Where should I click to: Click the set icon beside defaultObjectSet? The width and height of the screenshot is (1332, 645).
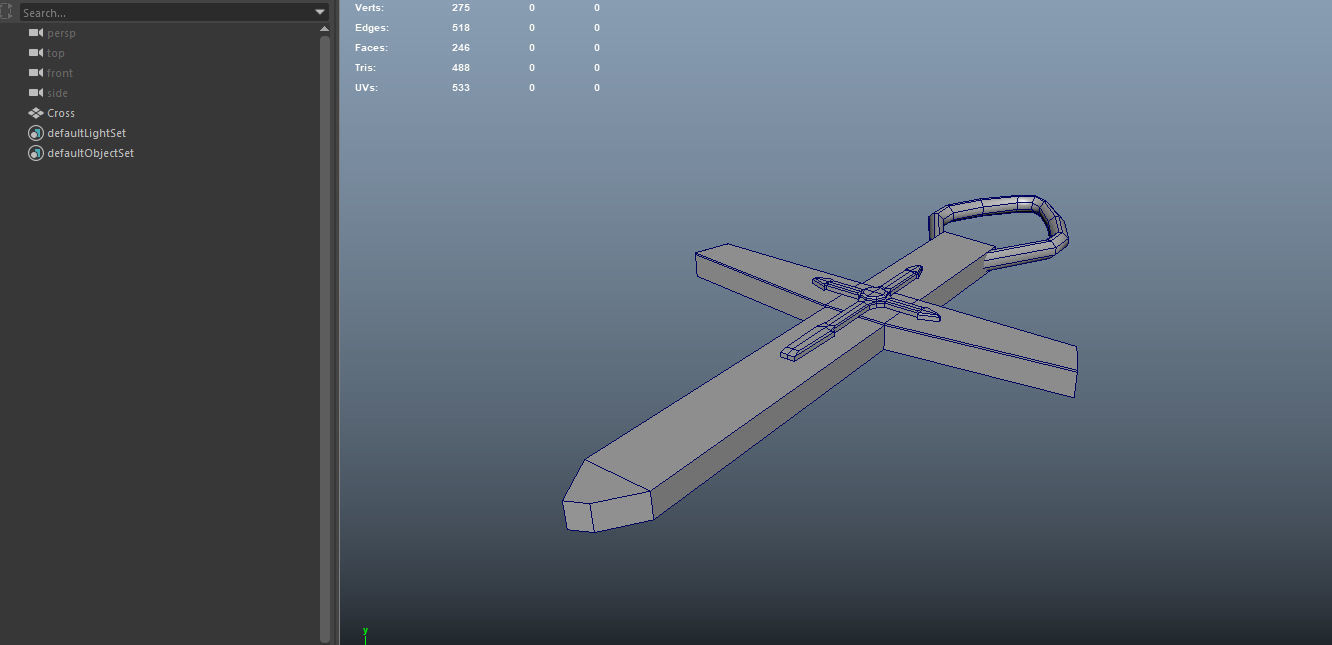[36, 153]
